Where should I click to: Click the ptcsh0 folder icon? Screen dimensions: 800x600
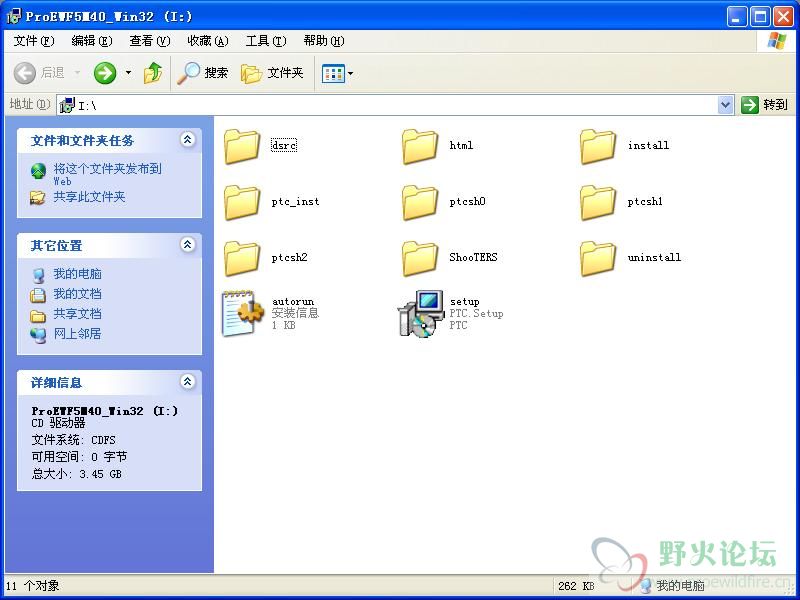tap(420, 203)
